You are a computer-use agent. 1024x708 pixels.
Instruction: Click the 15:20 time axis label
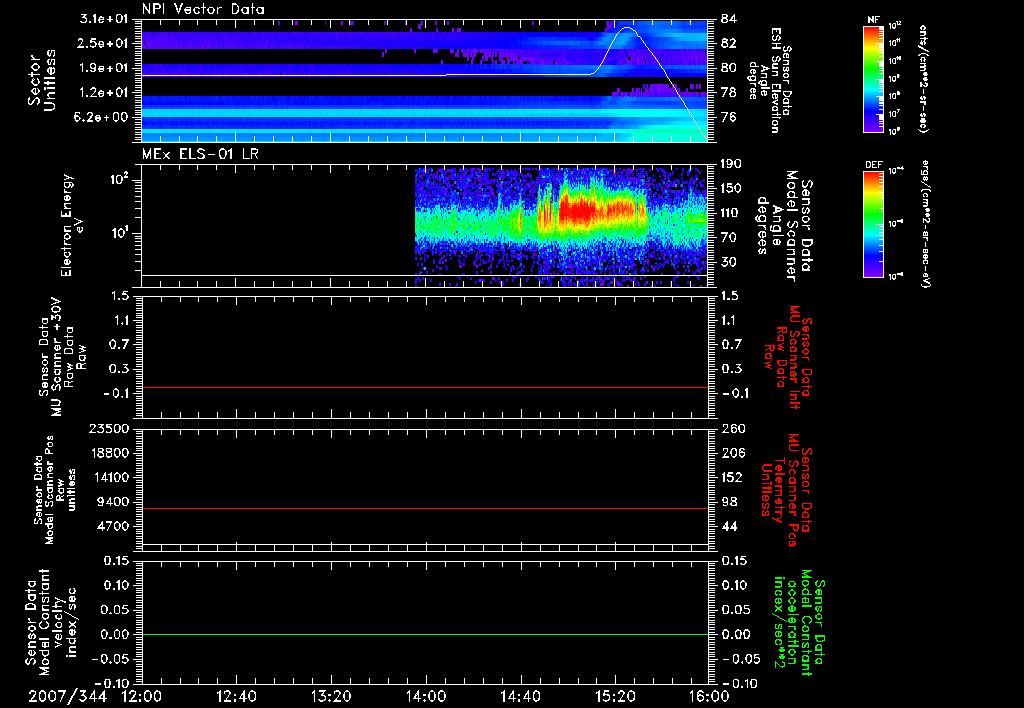click(x=615, y=697)
